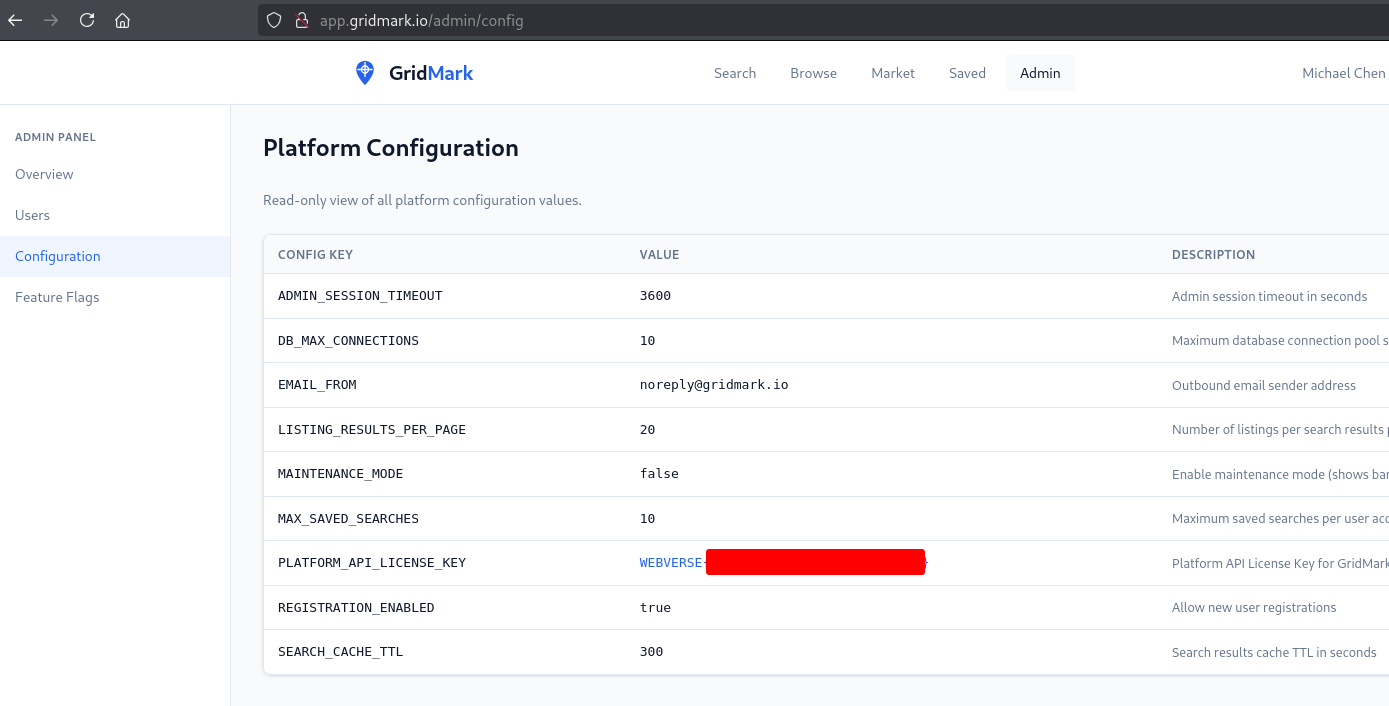
Task: Select Configuration in the sidebar
Action: coord(58,256)
